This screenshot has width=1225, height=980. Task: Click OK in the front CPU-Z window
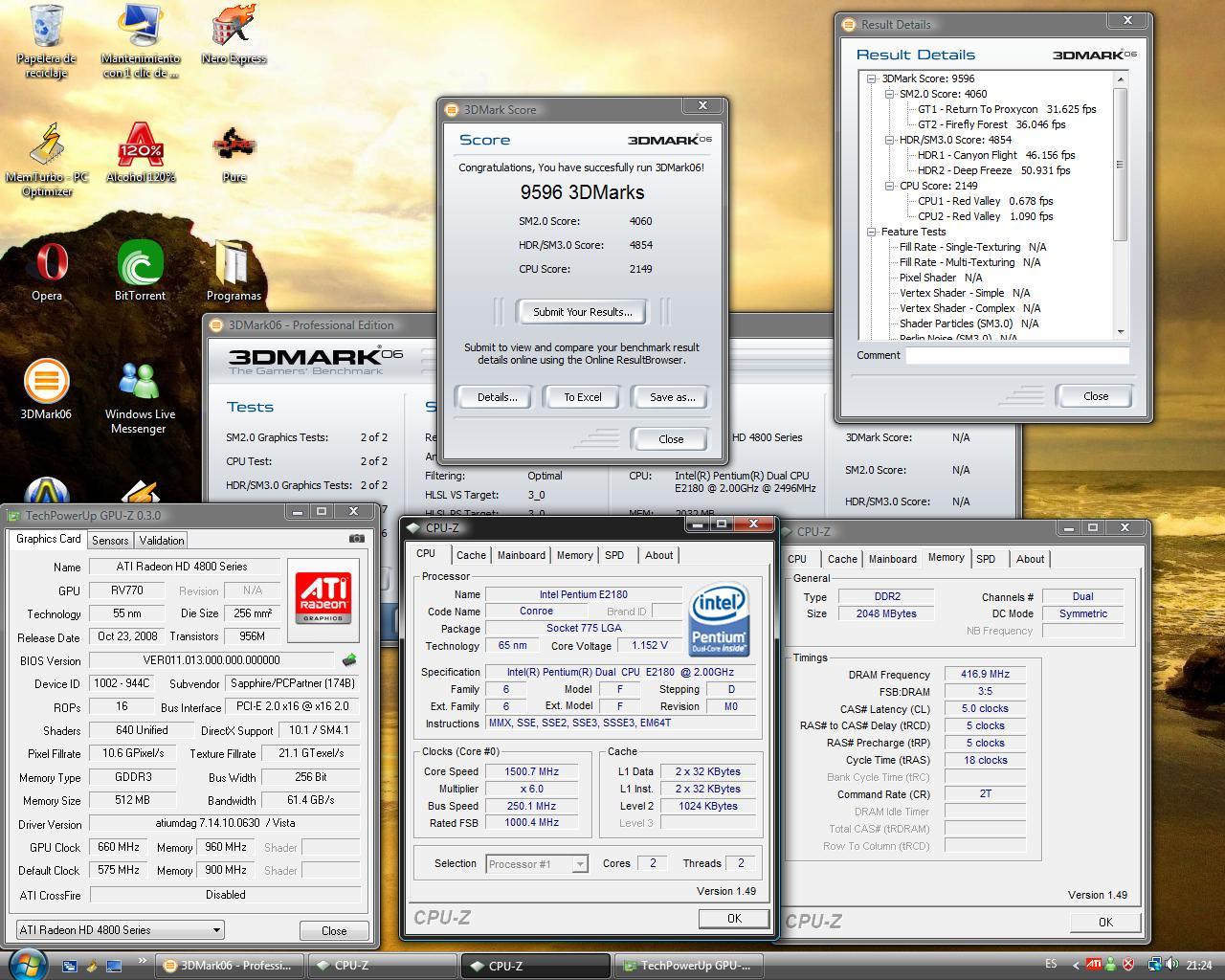click(x=734, y=918)
